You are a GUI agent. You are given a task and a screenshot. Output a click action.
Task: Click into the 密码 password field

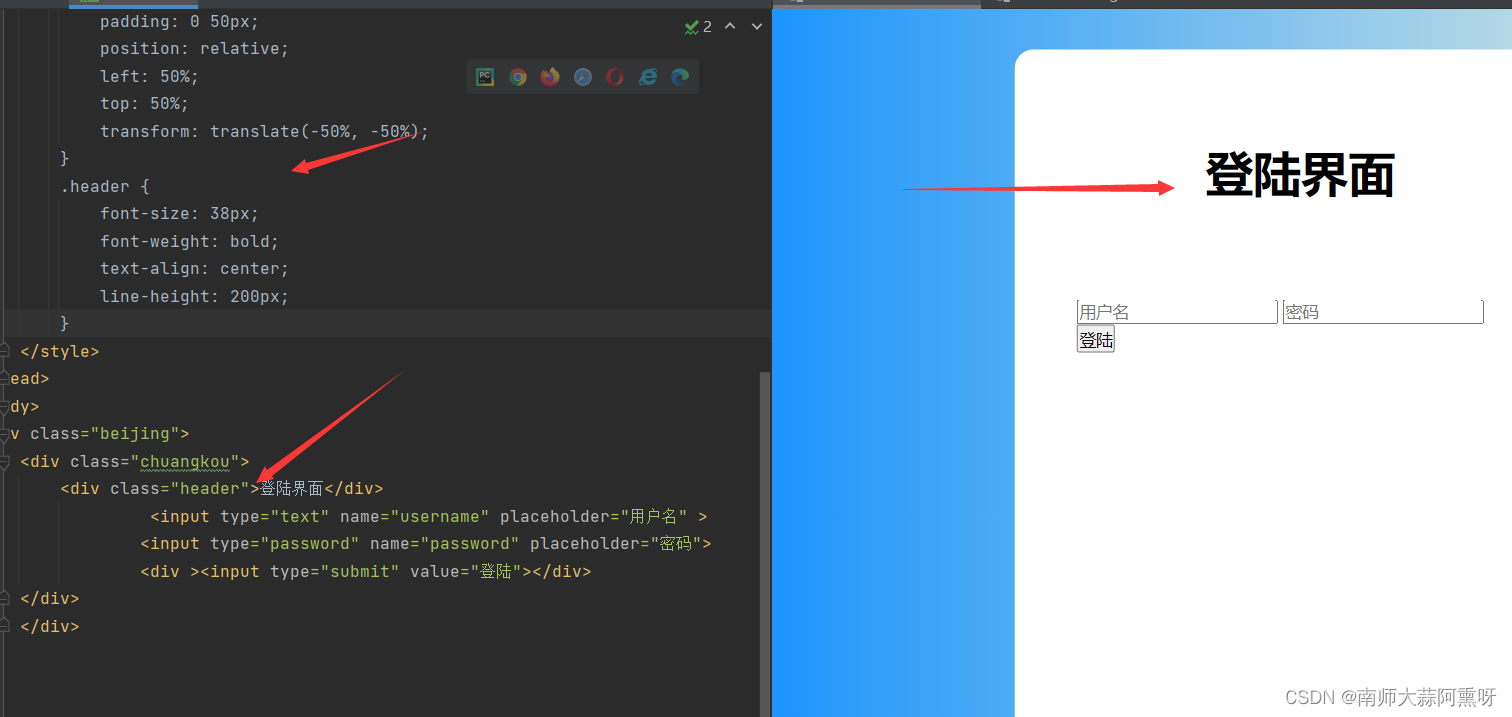pos(1383,312)
